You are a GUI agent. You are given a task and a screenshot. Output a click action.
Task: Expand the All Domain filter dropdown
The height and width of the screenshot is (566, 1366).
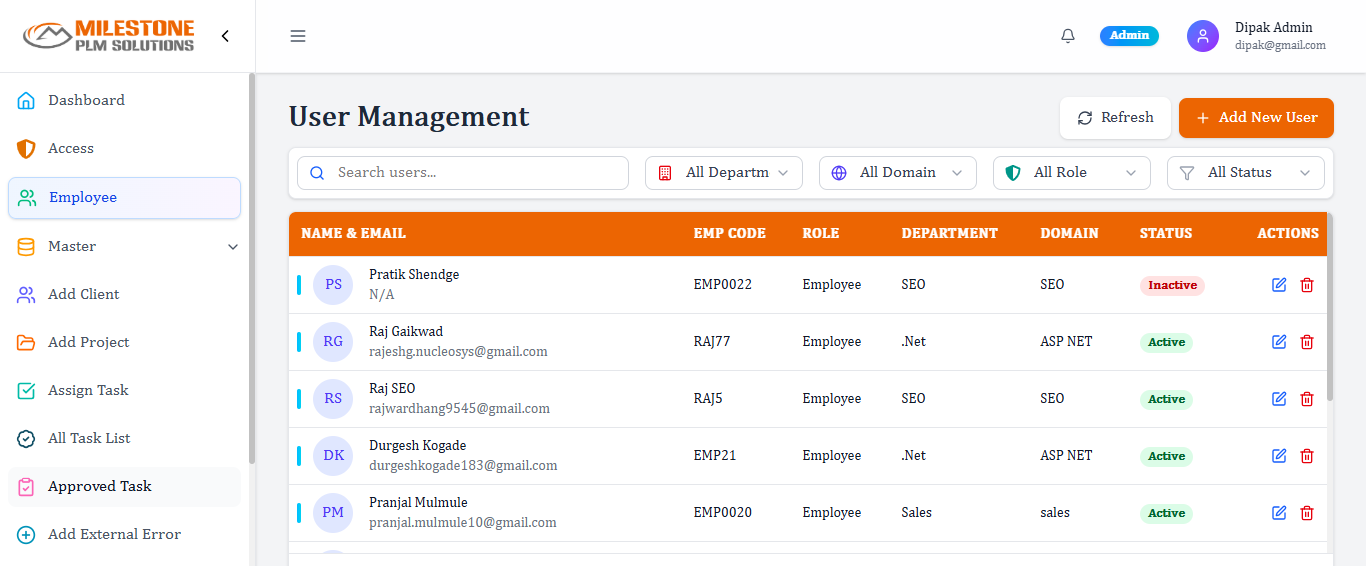pyautogui.click(x=898, y=173)
